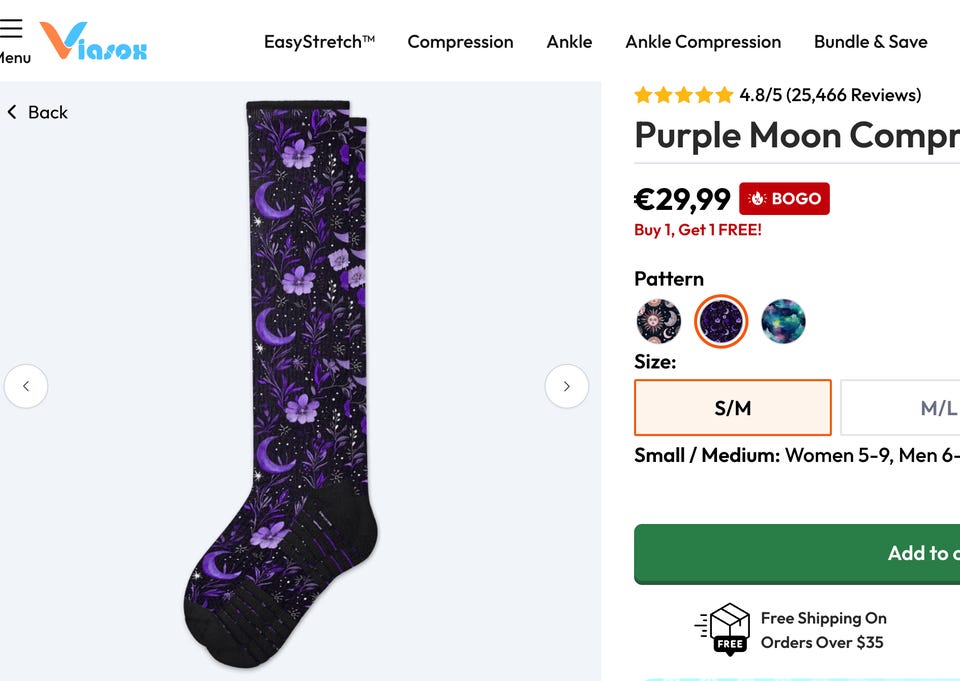Open the Bundle & Save page
This screenshot has height=681, width=960.
pos(870,42)
